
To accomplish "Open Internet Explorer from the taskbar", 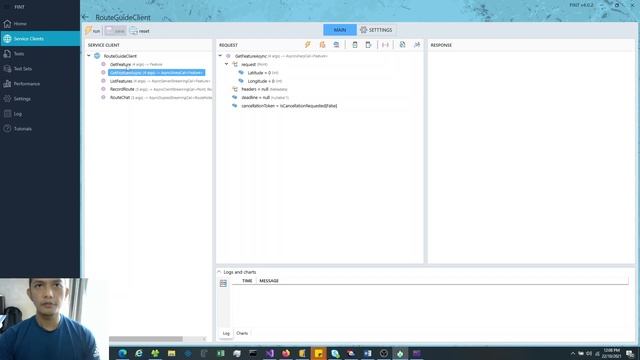I will pyautogui.click(x=139, y=353).
